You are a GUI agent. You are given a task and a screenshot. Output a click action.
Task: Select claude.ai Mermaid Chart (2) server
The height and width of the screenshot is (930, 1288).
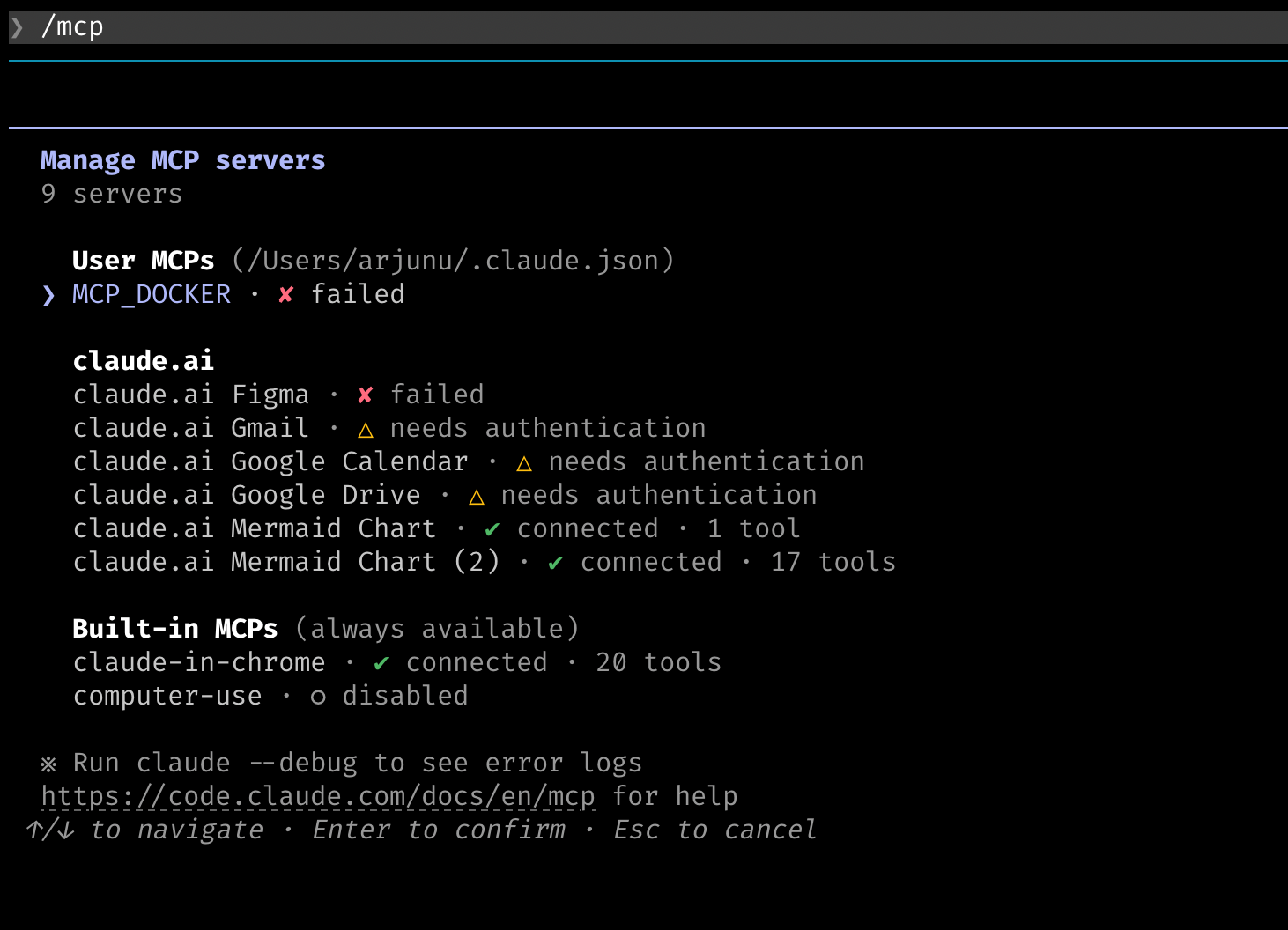click(x=286, y=562)
